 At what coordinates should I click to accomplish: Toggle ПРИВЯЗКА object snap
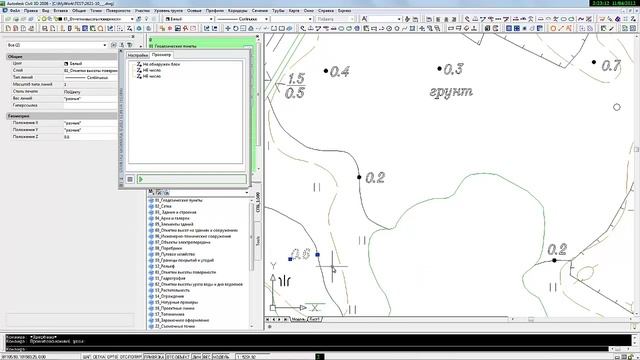[154, 357]
